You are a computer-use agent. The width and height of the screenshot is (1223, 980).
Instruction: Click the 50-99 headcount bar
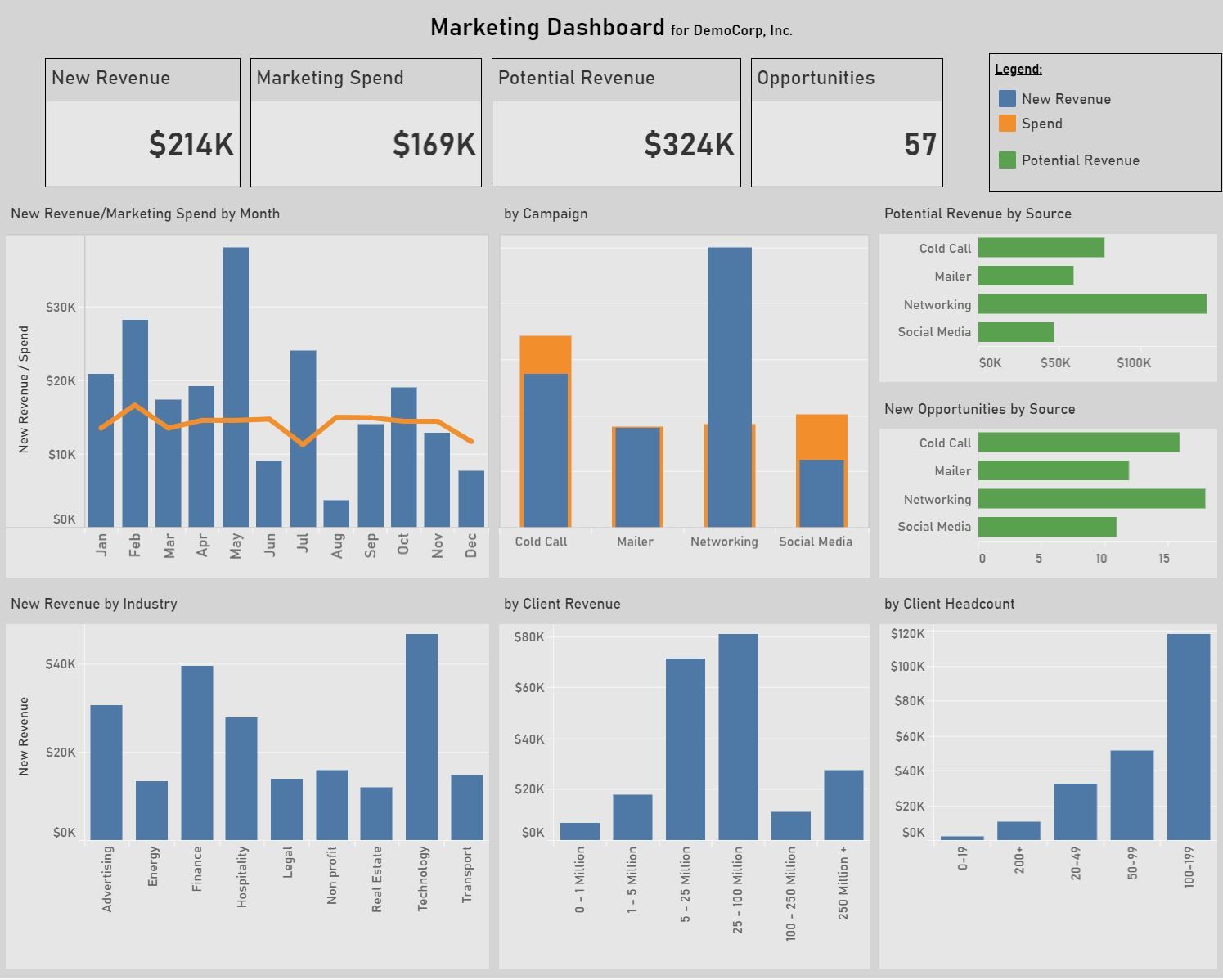1132,795
